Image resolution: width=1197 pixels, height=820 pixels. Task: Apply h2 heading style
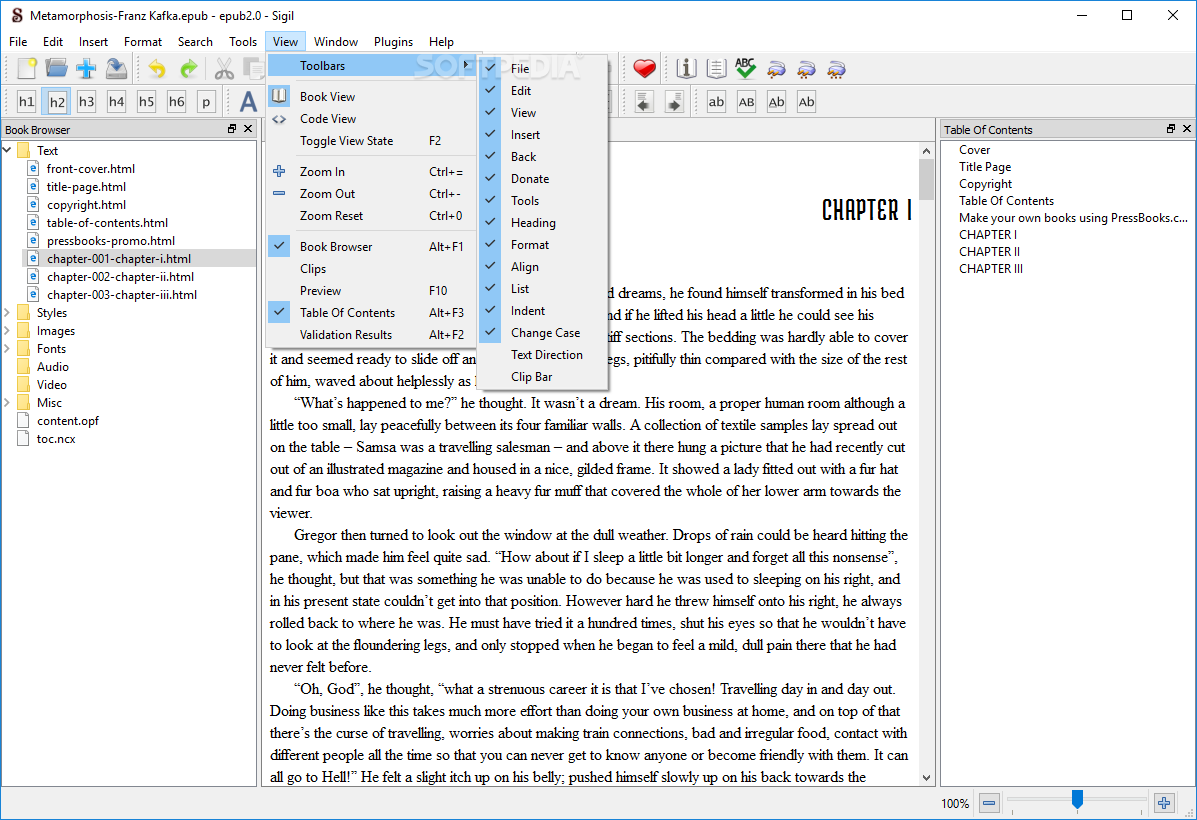tap(56, 102)
